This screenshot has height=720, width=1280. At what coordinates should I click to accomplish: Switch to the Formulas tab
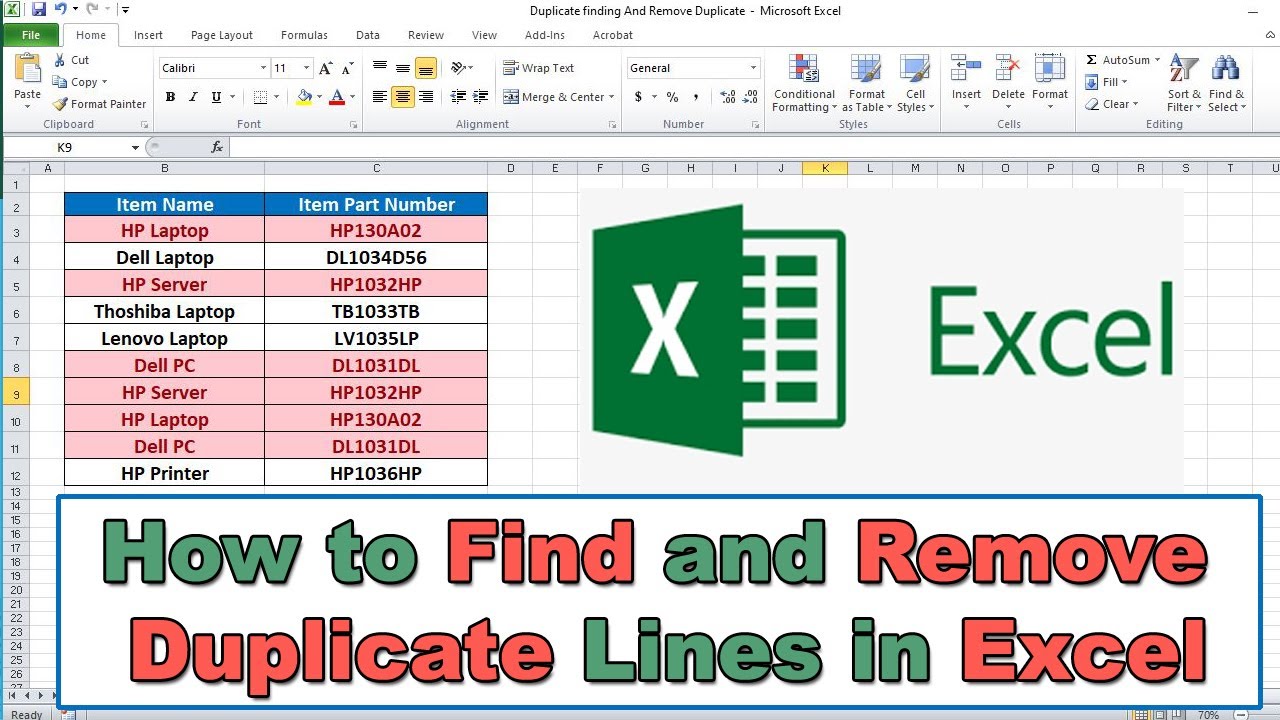pos(304,35)
